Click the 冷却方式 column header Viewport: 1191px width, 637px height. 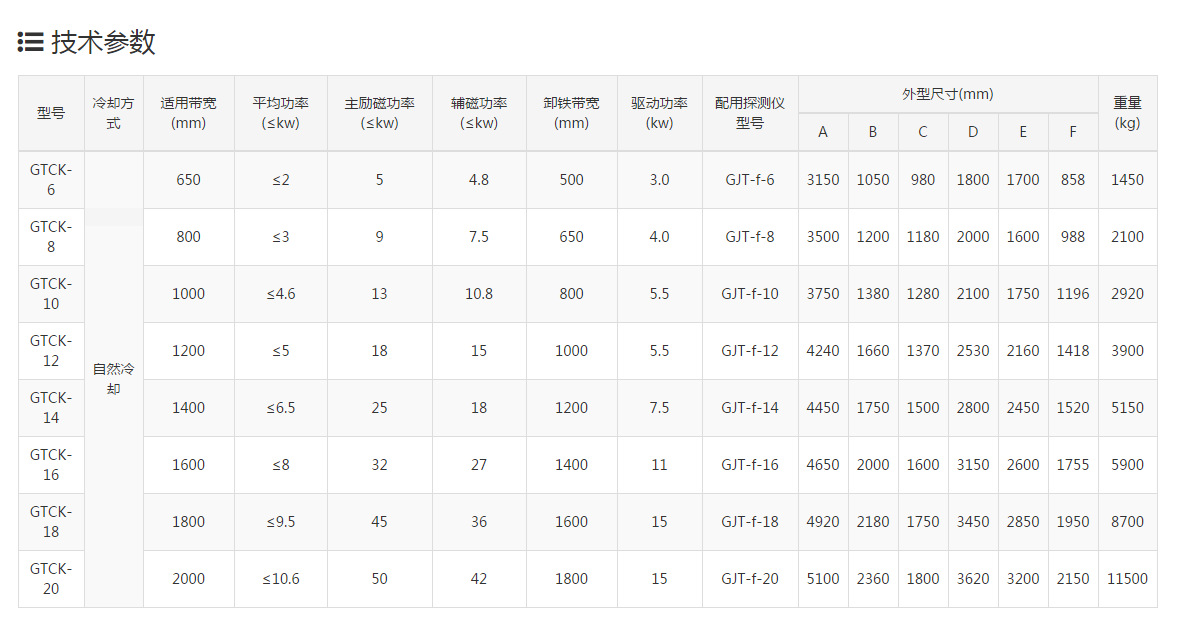click(x=113, y=113)
